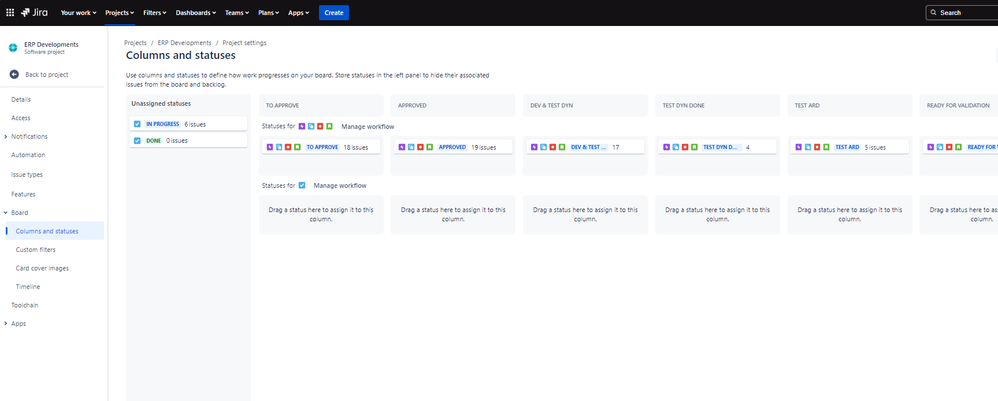Image resolution: width=998 pixels, height=401 pixels.
Task: Click the Bug icon on the TO APPROVE card
Action: click(x=288, y=147)
